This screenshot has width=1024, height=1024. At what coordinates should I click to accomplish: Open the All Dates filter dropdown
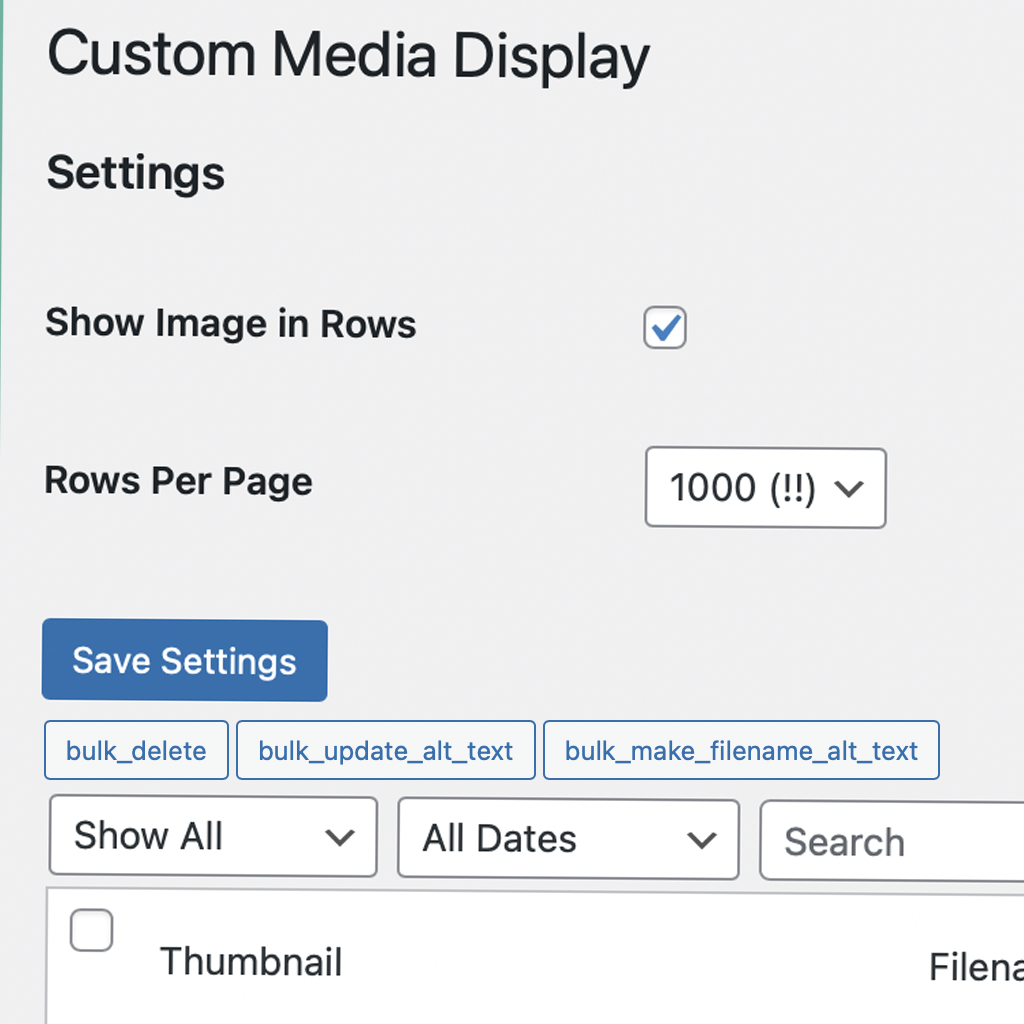[x=569, y=839]
